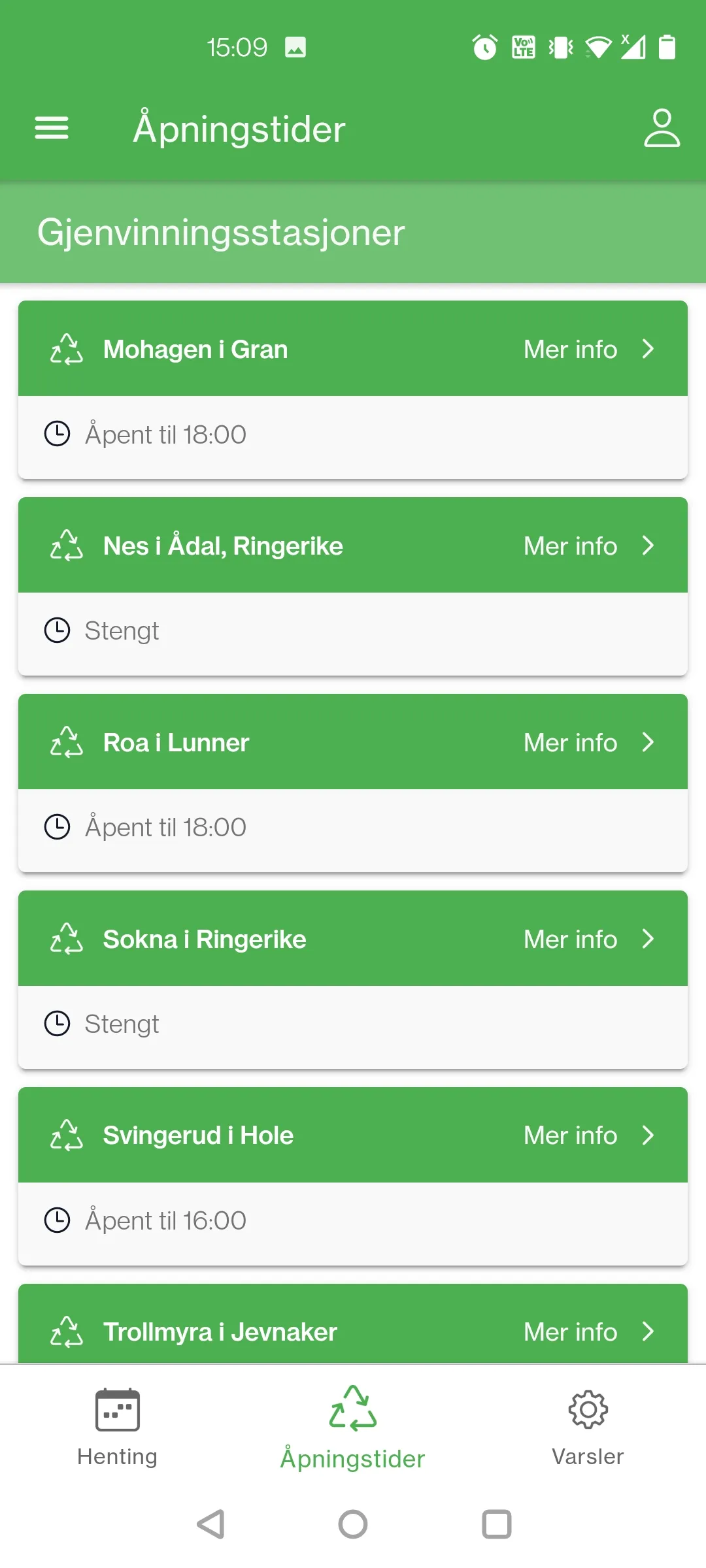The width and height of the screenshot is (706, 1568).
Task: Select the Sokna i Ringerike station title
Action: (x=205, y=939)
